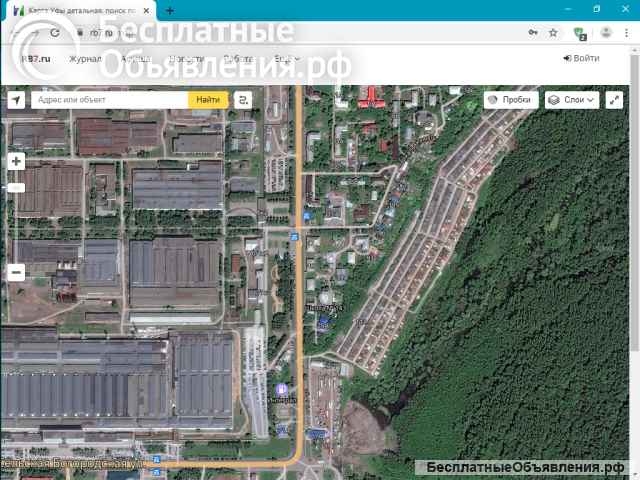
Task: Click the map zoom slider handle
Action: tap(16, 187)
